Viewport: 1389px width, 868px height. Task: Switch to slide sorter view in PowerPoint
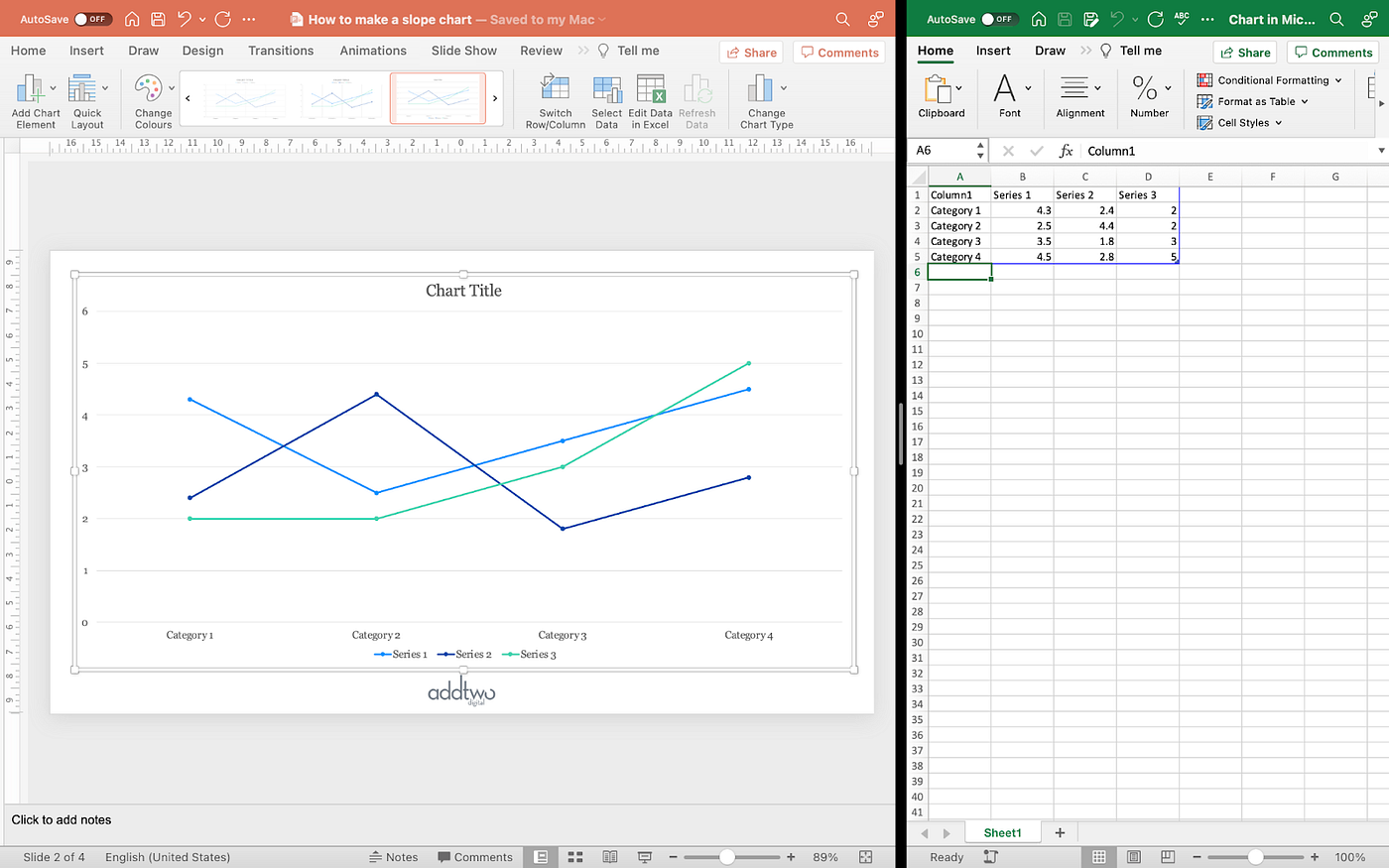tap(575, 857)
